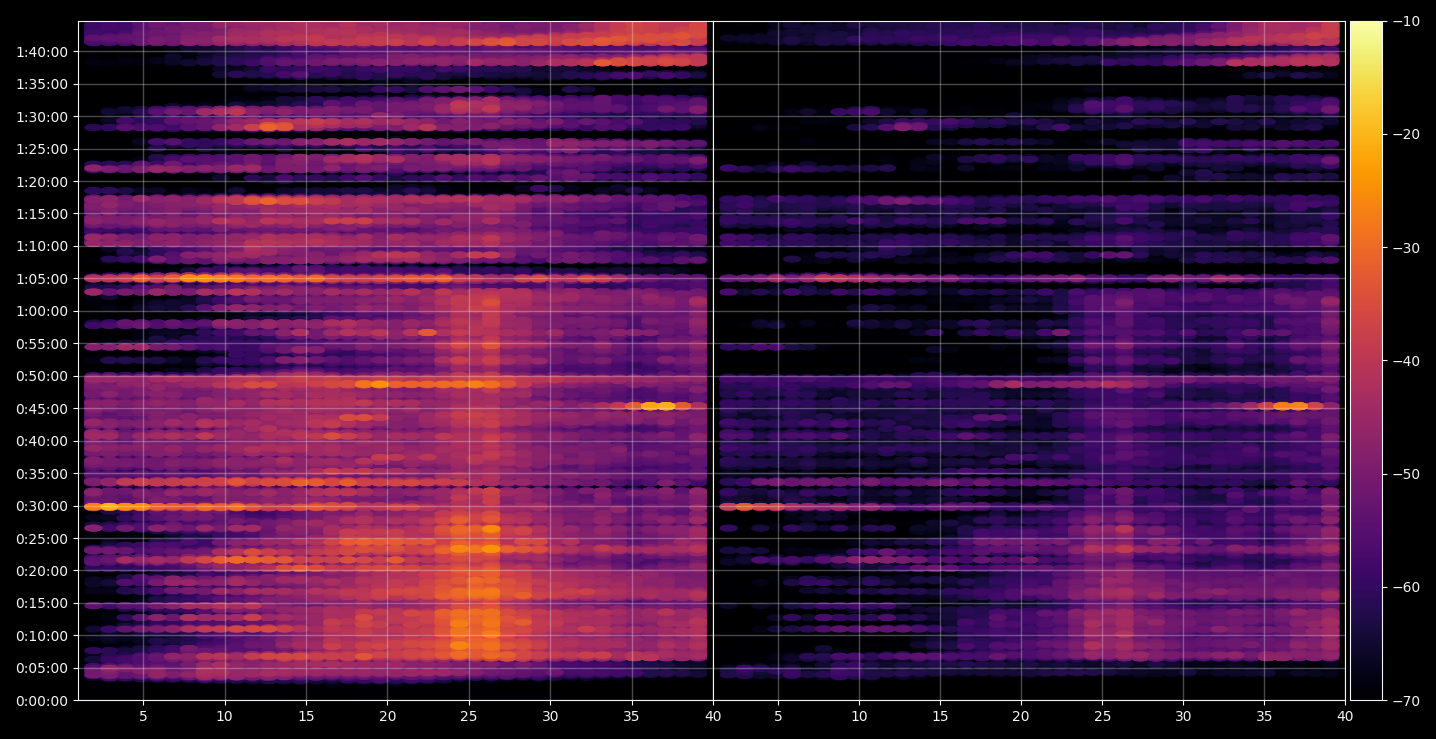Viewport: 1436px width, 739px height.
Task: Click x-axis tick 35 under the left heatmap
Action: [631, 717]
